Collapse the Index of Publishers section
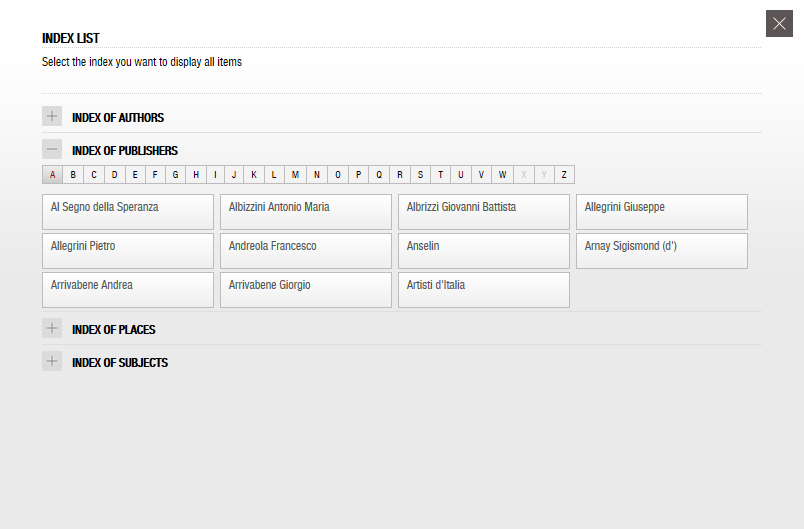The width and height of the screenshot is (804, 529). 52,149
